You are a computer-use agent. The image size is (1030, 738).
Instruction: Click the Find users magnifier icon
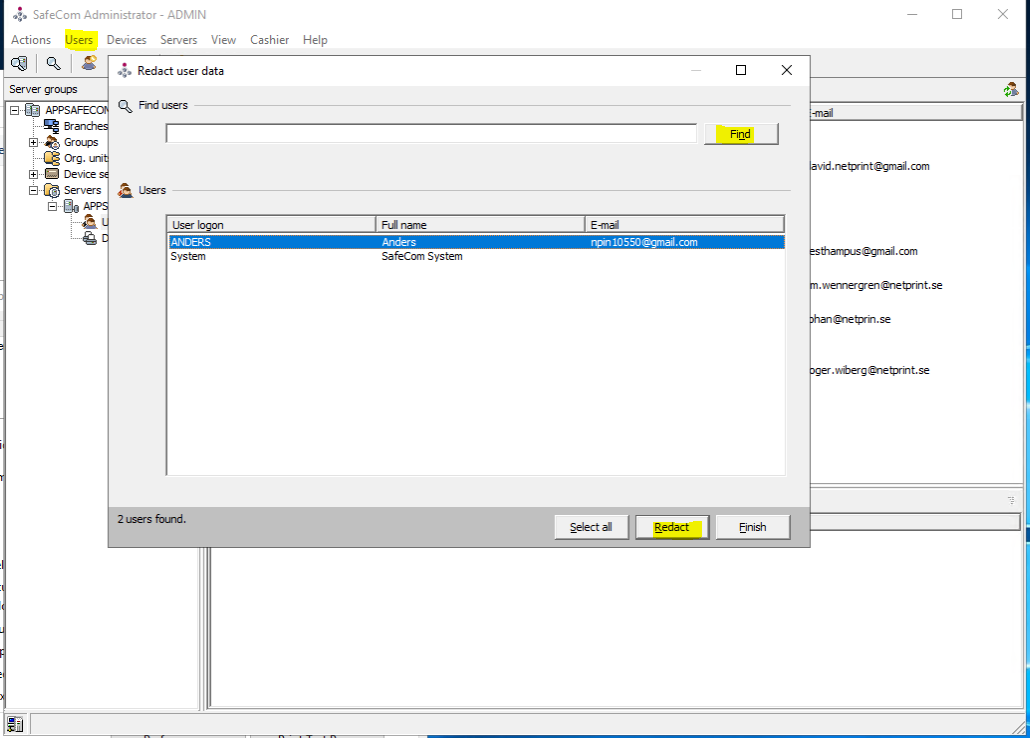click(125, 105)
